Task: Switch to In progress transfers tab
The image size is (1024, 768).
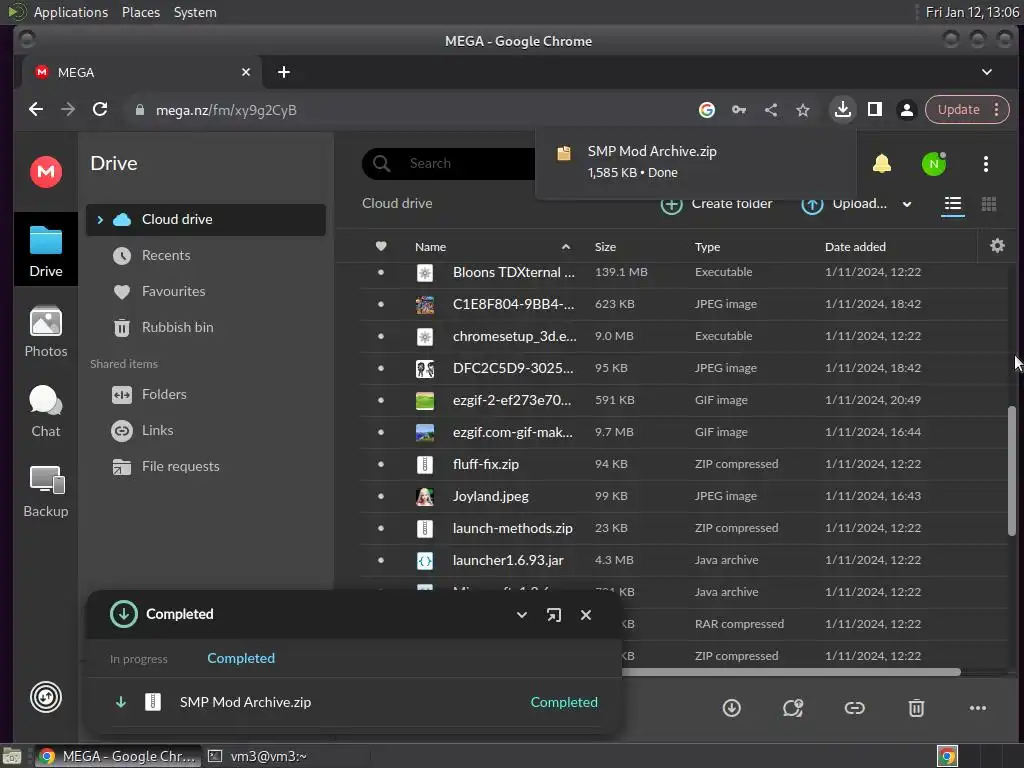Action: (x=138, y=659)
